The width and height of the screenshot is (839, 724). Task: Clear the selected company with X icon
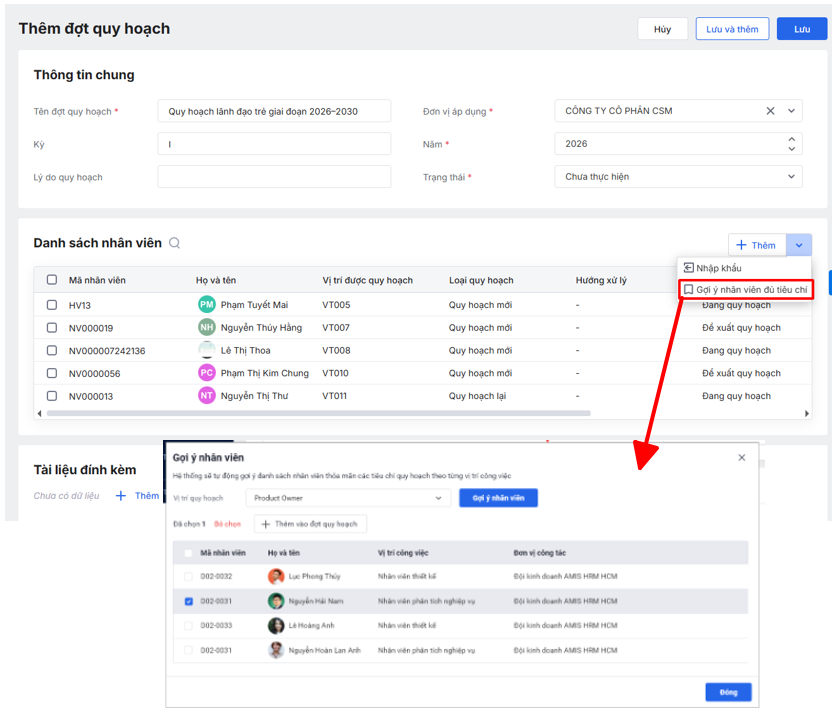click(770, 111)
